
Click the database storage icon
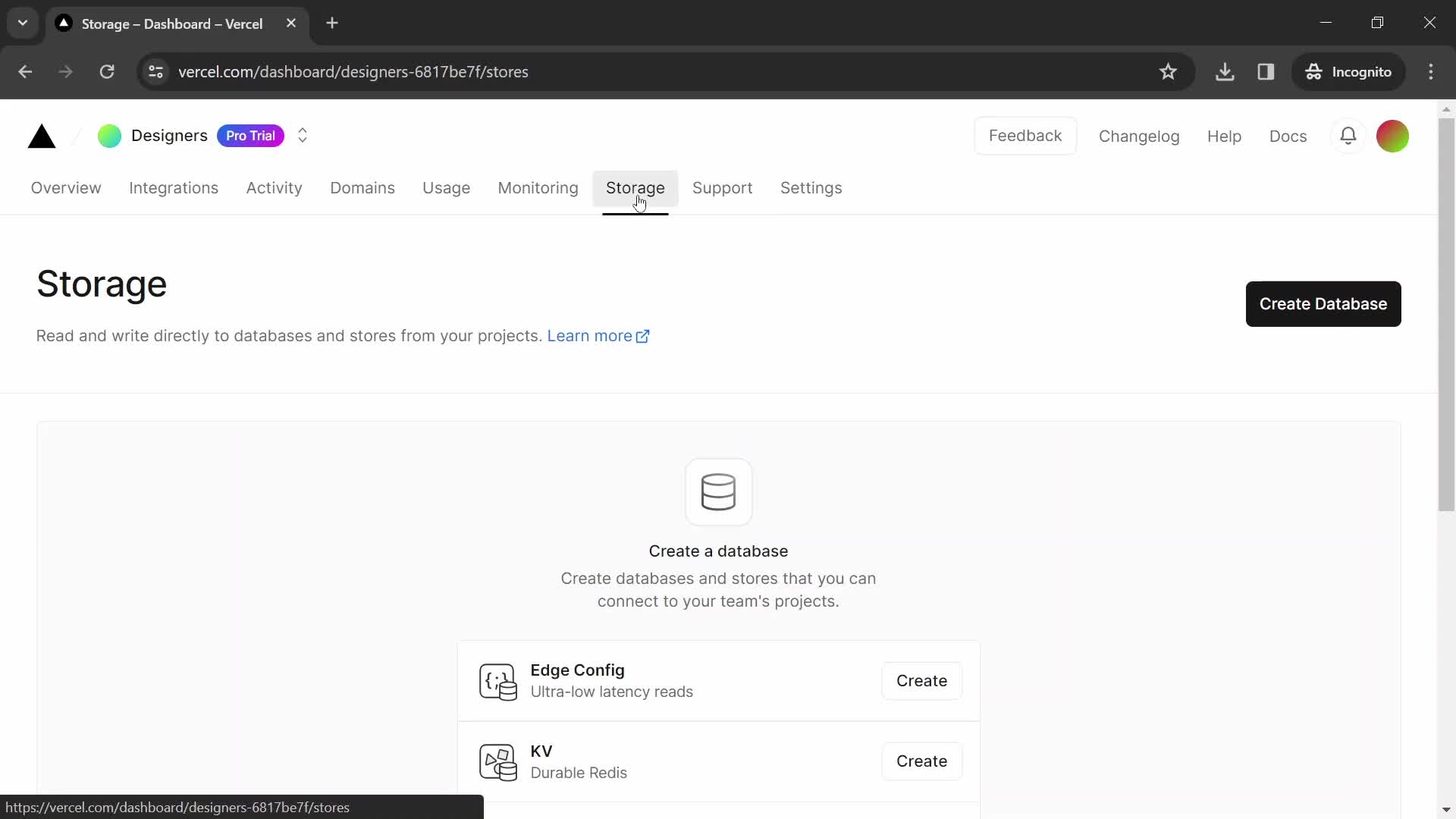pyautogui.click(x=720, y=490)
